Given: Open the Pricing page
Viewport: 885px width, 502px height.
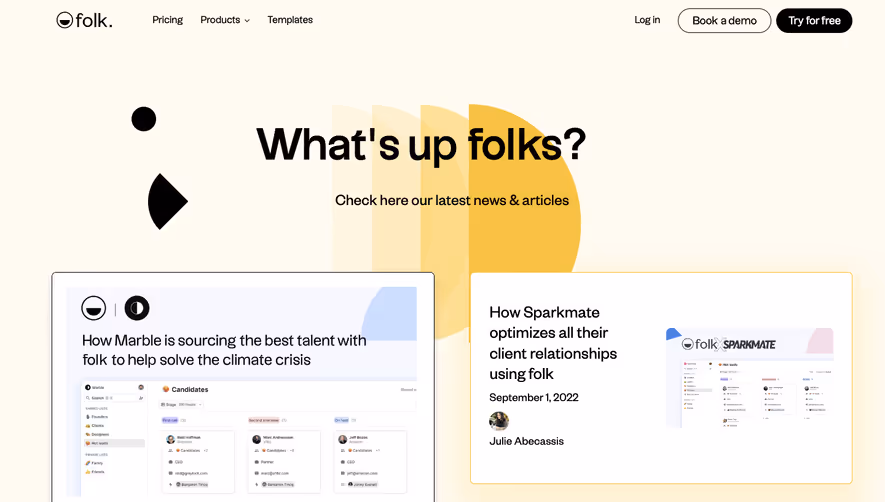Looking at the screenshot, I should pos(168,20).
